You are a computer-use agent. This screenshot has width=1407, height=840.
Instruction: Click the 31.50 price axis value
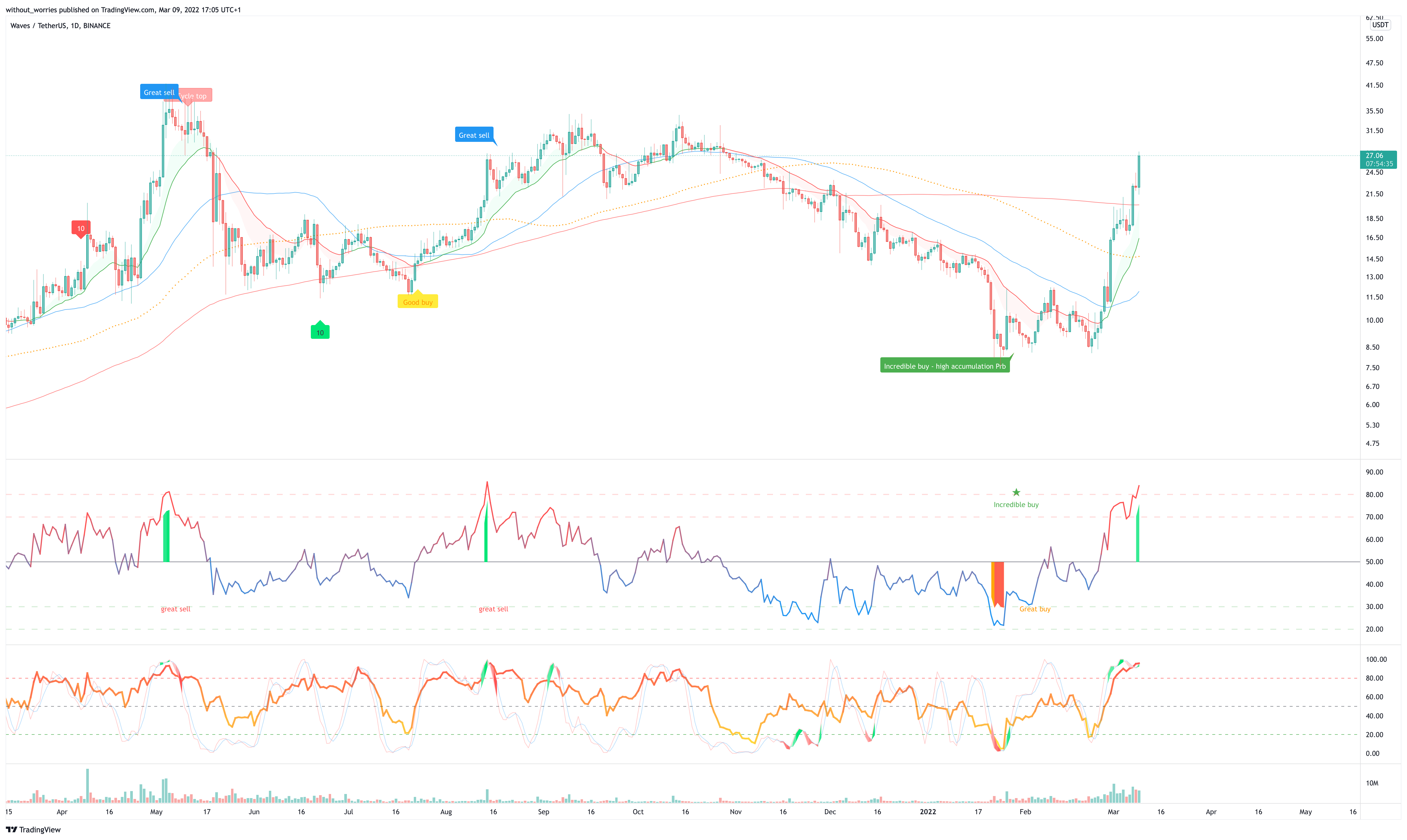pyautogui.click(x=1374, y=131)
